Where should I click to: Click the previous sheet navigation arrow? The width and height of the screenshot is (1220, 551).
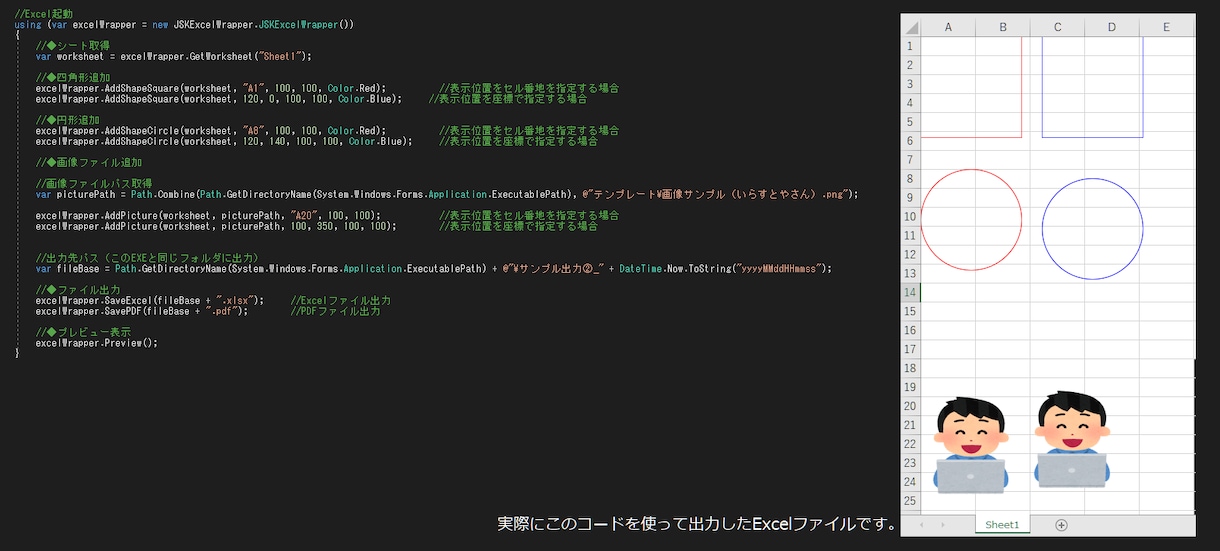pos(920,525)
